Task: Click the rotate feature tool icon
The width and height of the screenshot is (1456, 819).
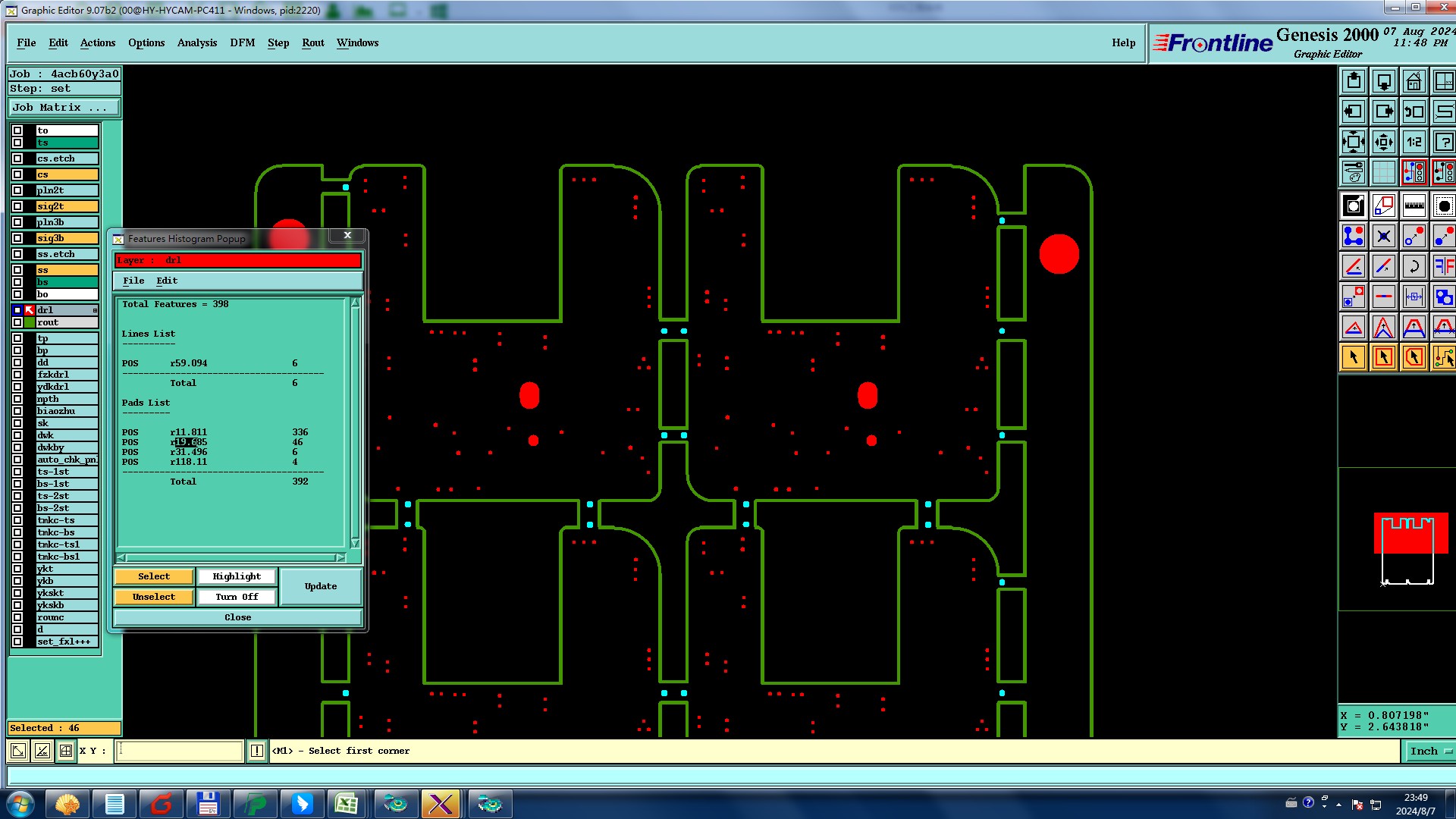Action: [x=1414, y=266]
